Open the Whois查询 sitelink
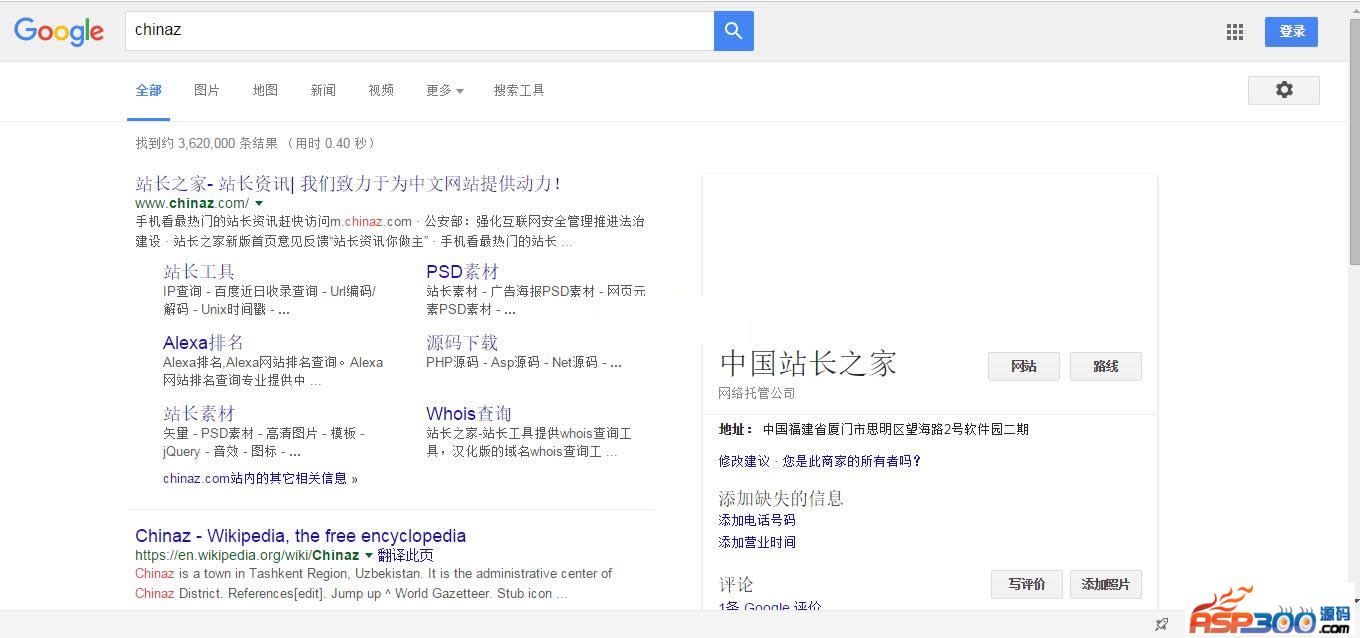 click(x=469, y=414)
